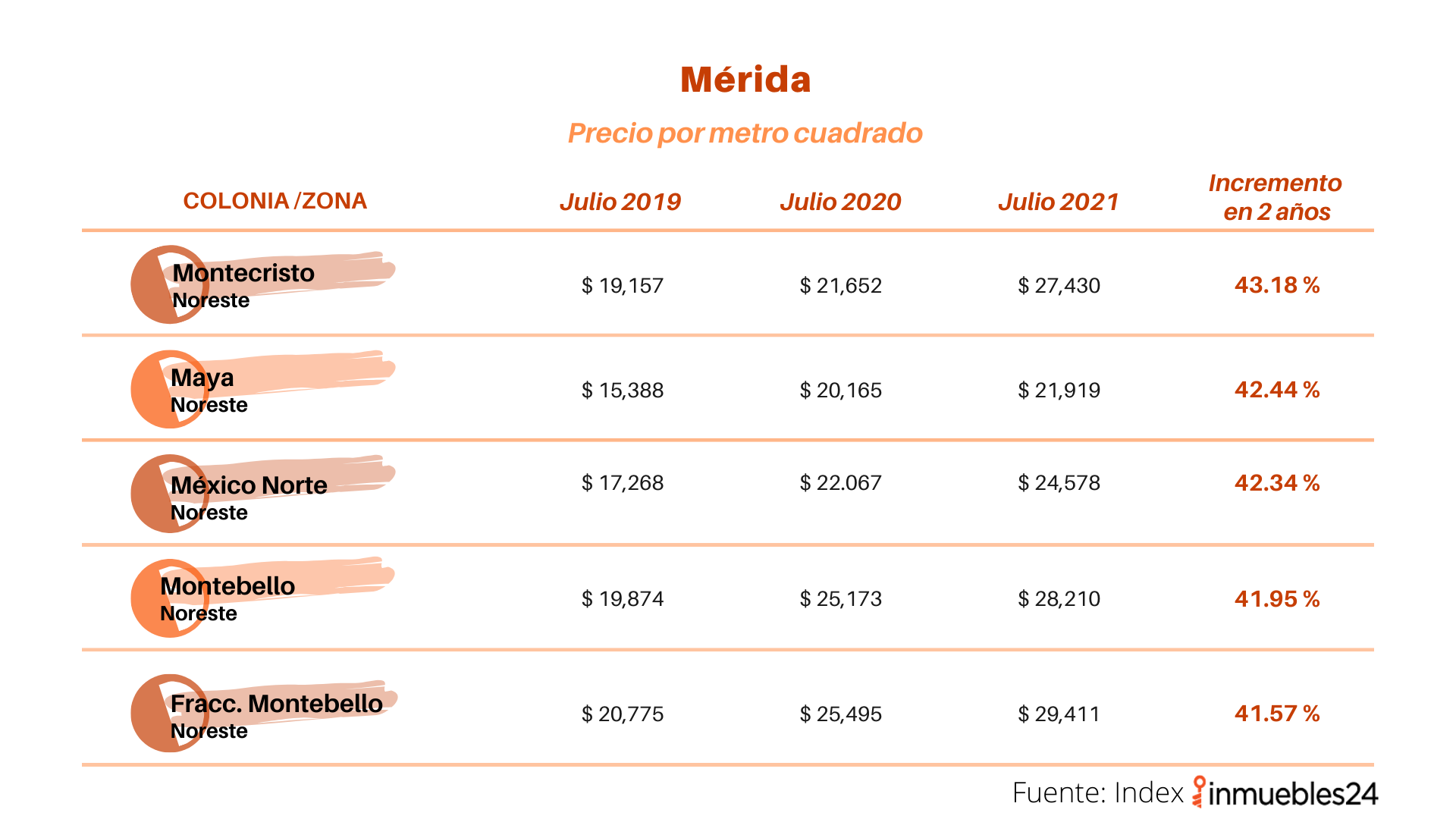Click the Incremento en 2 años header
The image size is (1456, 819).
click(x=1276, y=197)
